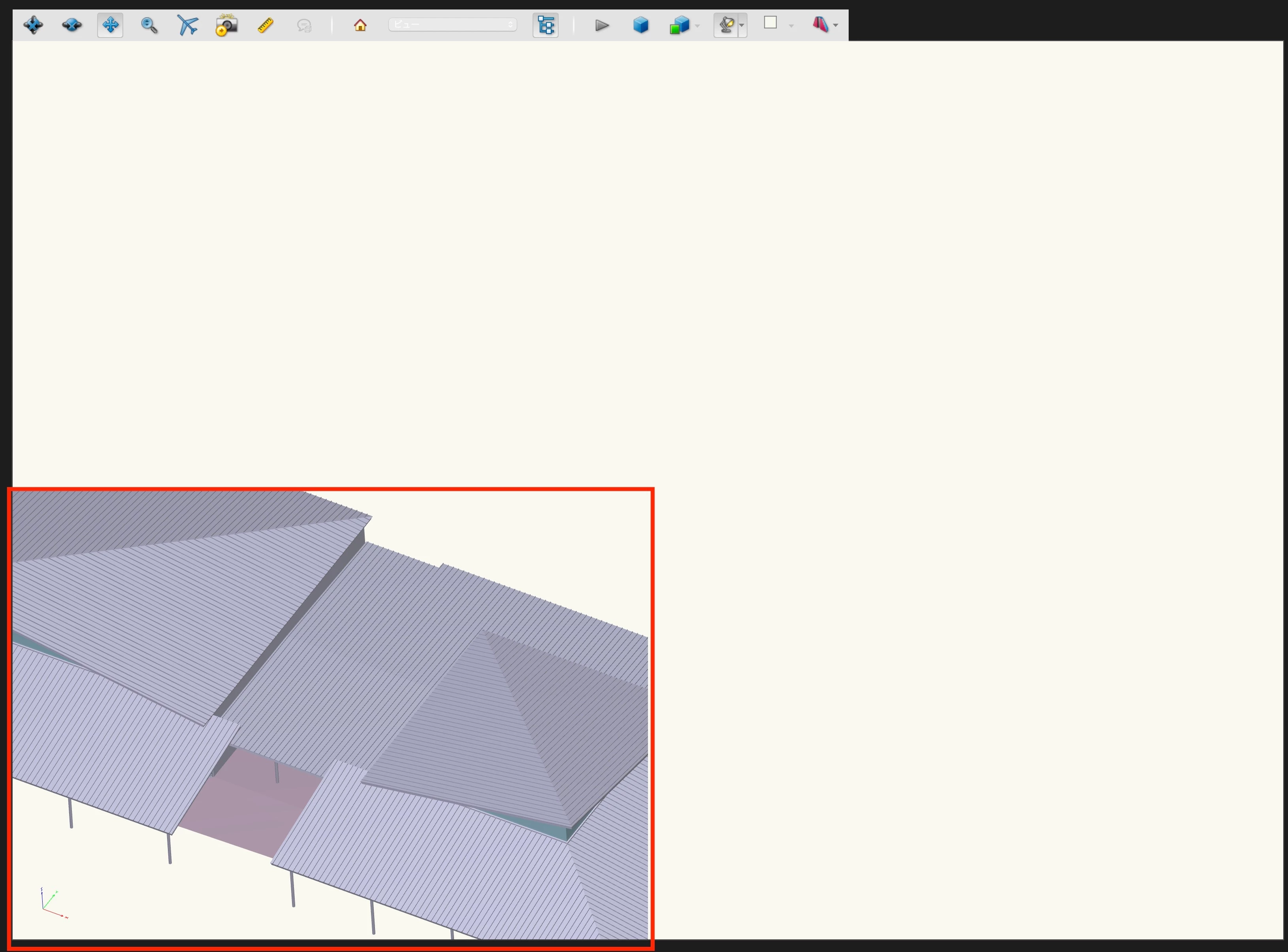The image size is (1288, 952).
Task: Toggle the extra lighting lamp button
Action: pyautogui.click(x=726, y=25)
